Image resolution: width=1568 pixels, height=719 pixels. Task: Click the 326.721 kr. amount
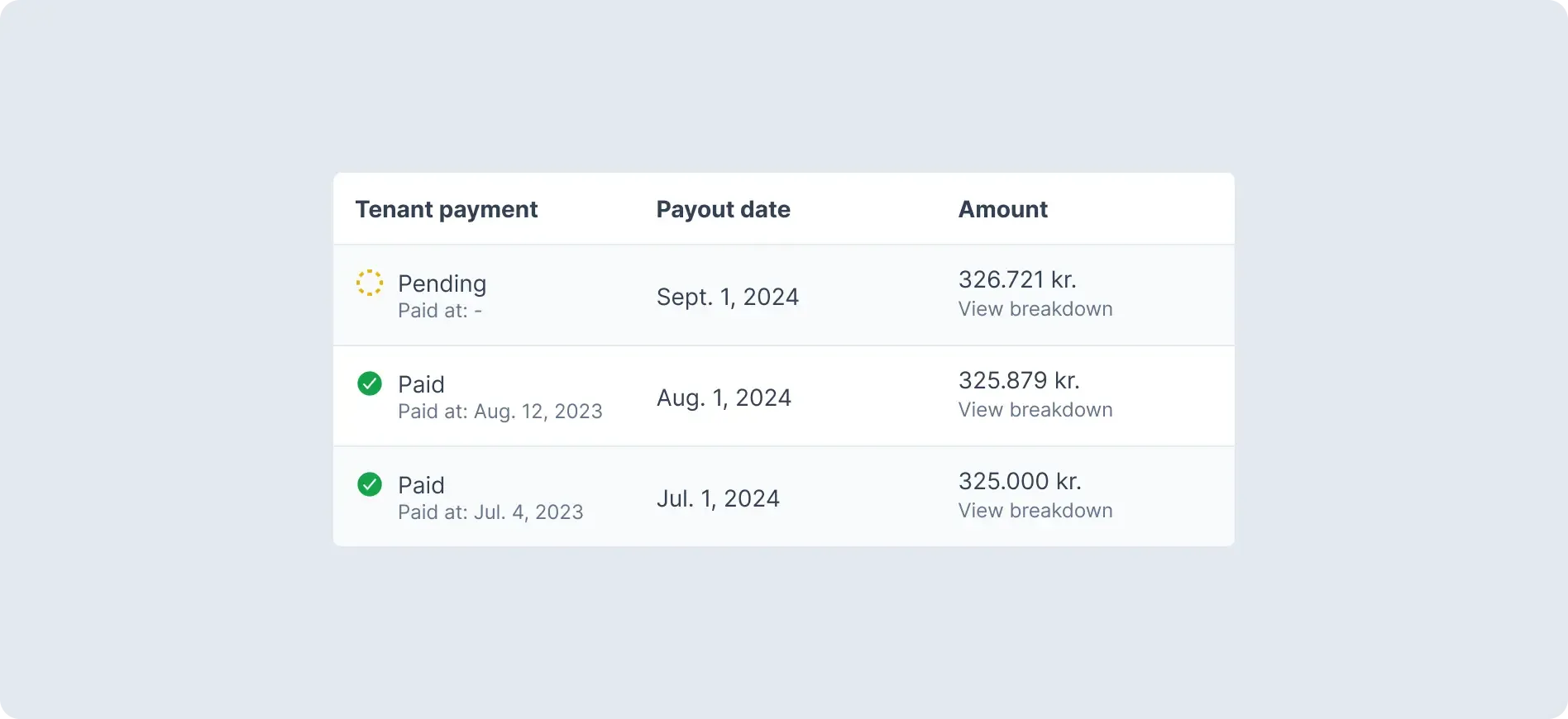1016,279
